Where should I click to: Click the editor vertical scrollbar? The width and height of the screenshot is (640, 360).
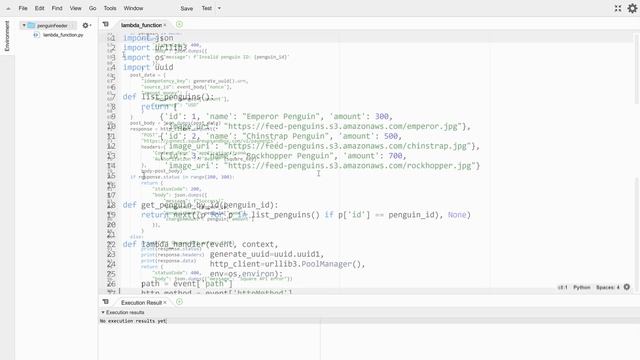pos(636,69)
